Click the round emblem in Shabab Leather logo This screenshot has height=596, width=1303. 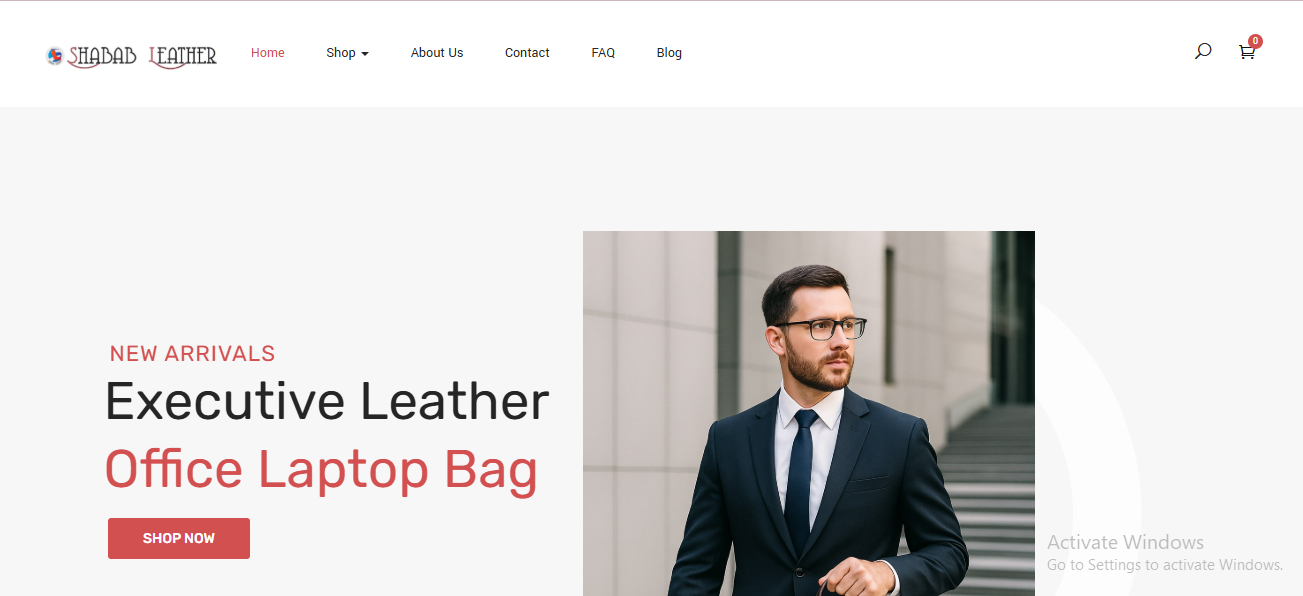point(55,56)
